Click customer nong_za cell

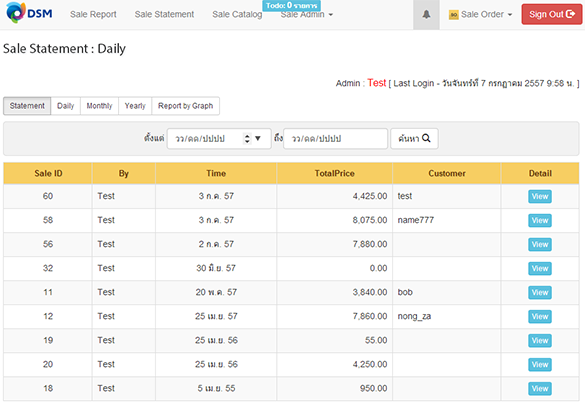(447, 316)
